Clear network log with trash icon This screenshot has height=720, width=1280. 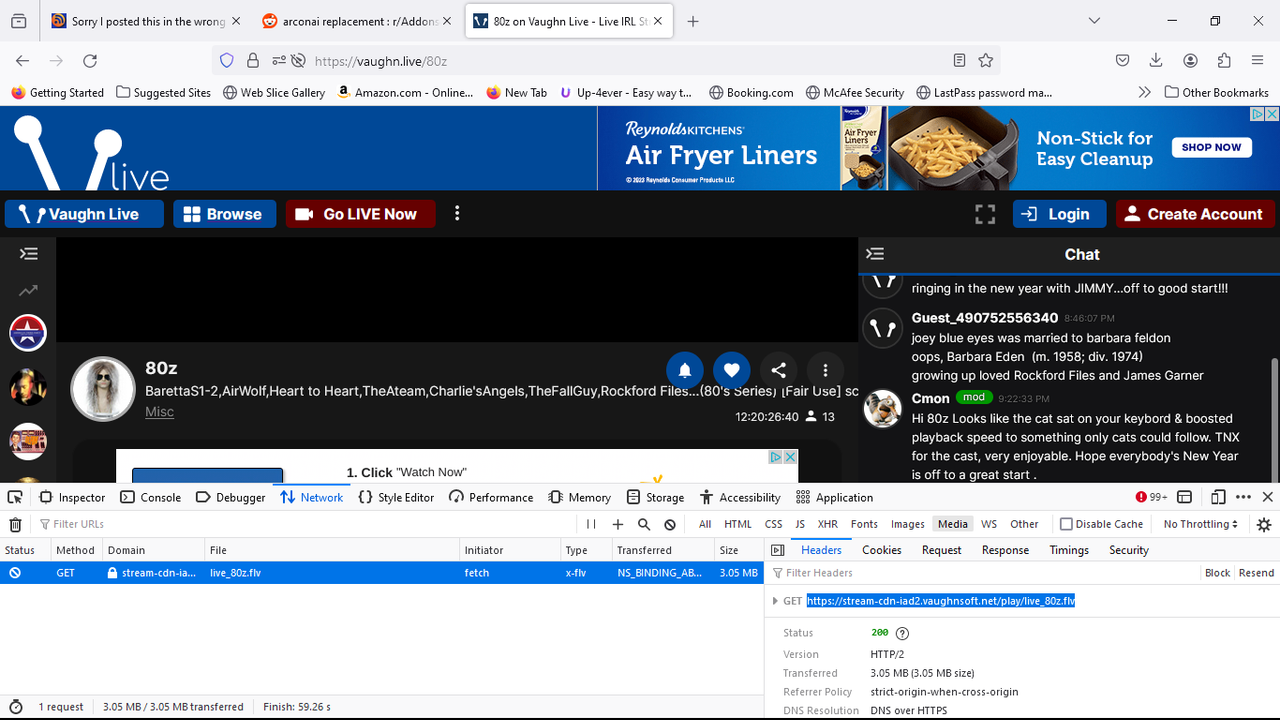coord(15,524)
